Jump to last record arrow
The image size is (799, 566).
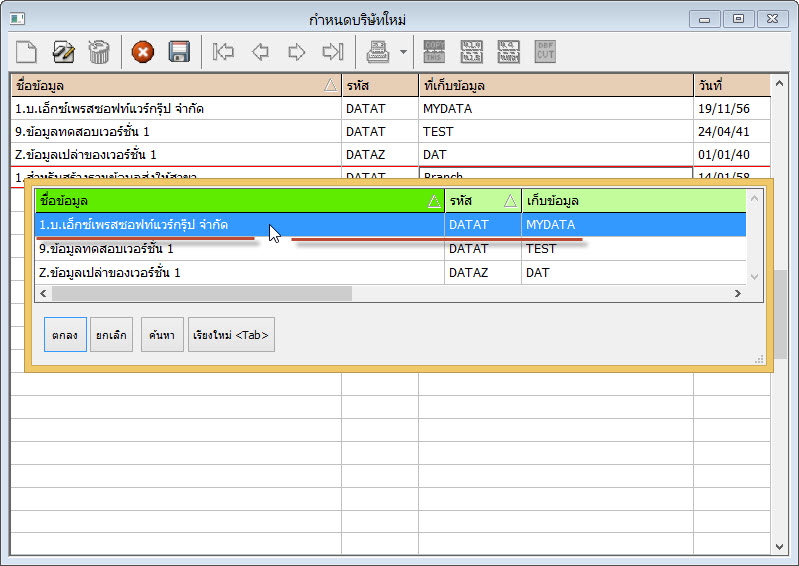pos(333,52)
